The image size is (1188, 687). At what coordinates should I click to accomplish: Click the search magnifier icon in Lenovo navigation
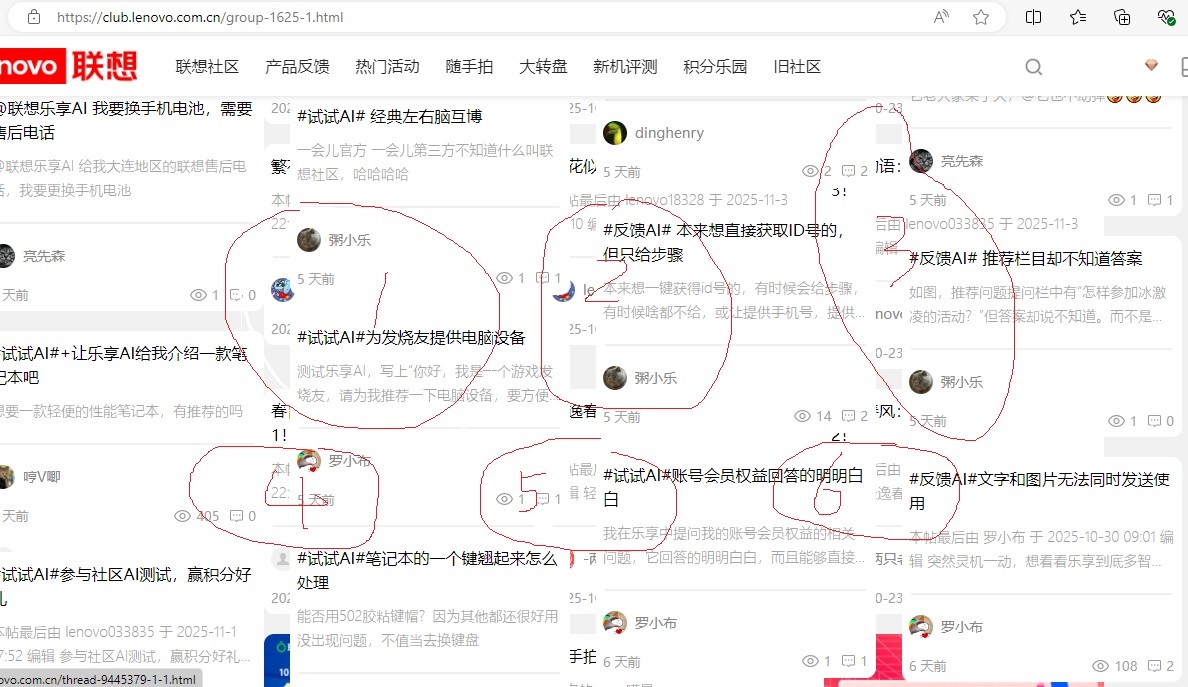(1034, 67)
